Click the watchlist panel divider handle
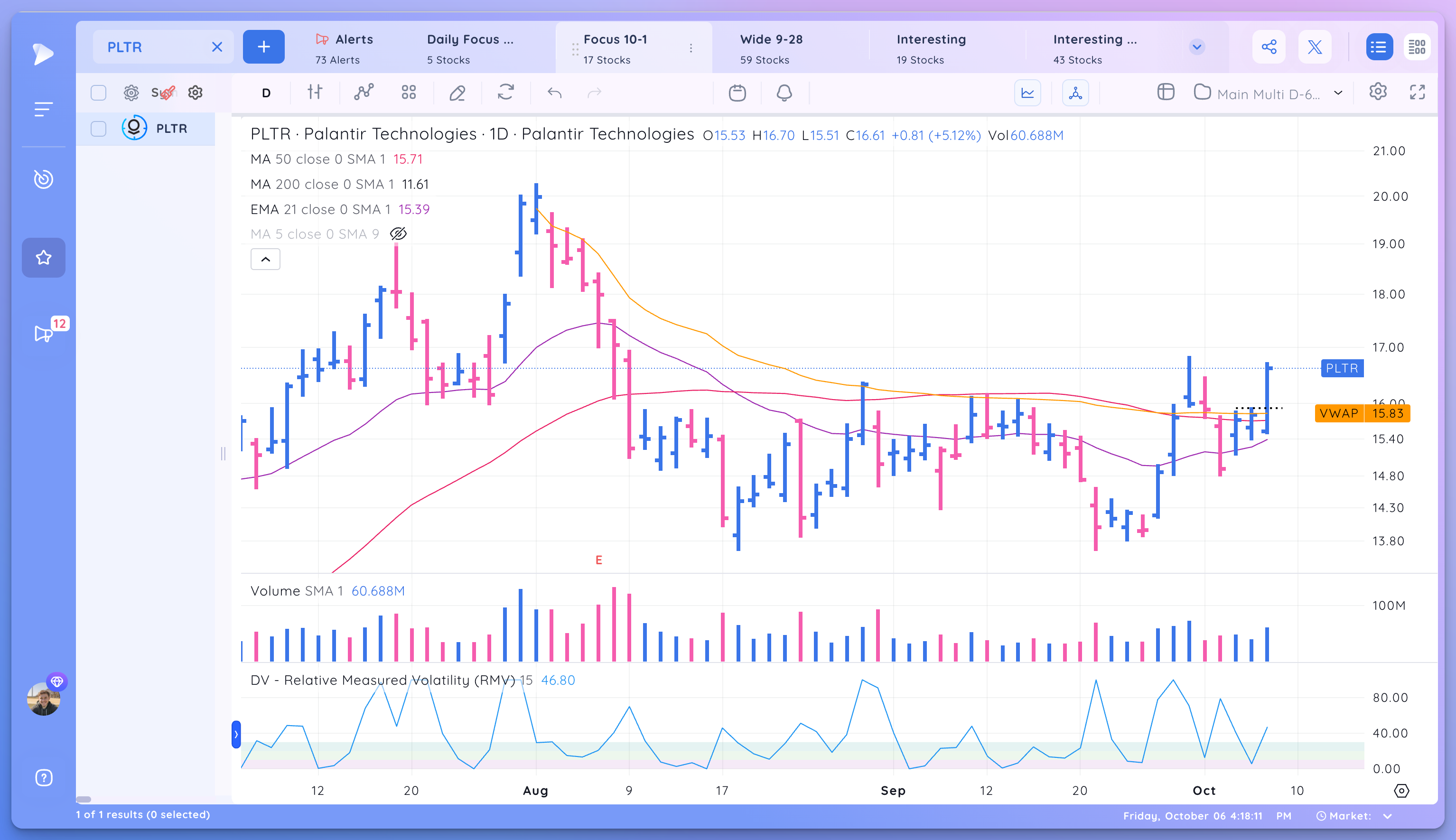1456x840 pixels. [223, 454]
